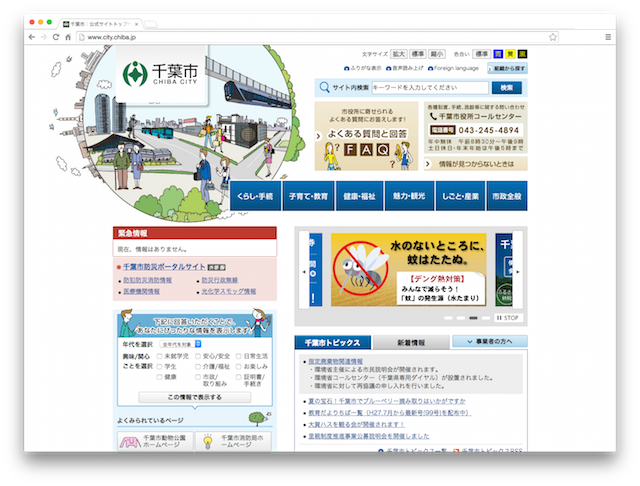This screenshot has height=486, width=640.
Task: Open the 防犯防災消防情報 link
Action: (147, 280)
